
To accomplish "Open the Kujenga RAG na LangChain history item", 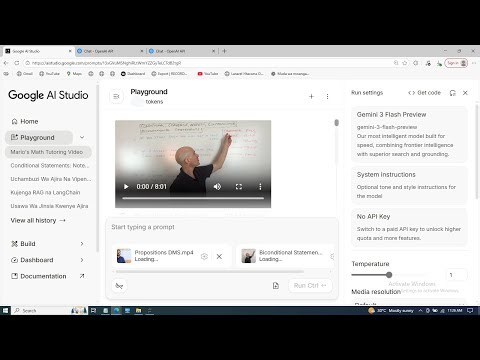I will (45, 193).
